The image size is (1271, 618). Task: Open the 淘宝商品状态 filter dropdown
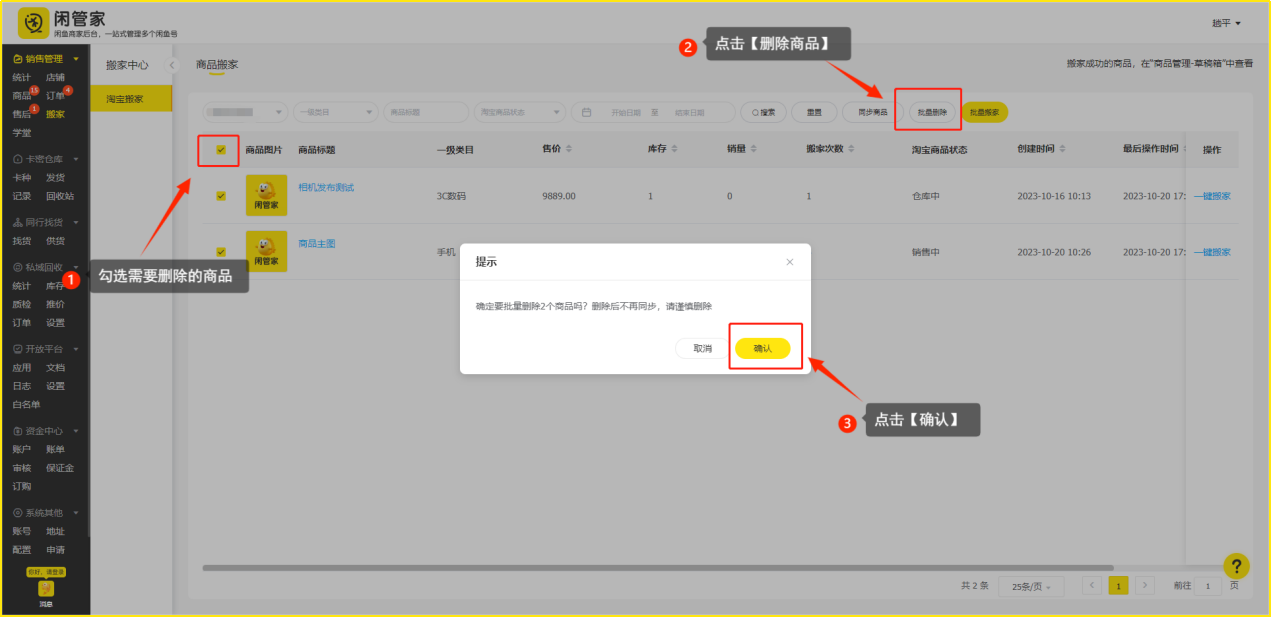518,112
